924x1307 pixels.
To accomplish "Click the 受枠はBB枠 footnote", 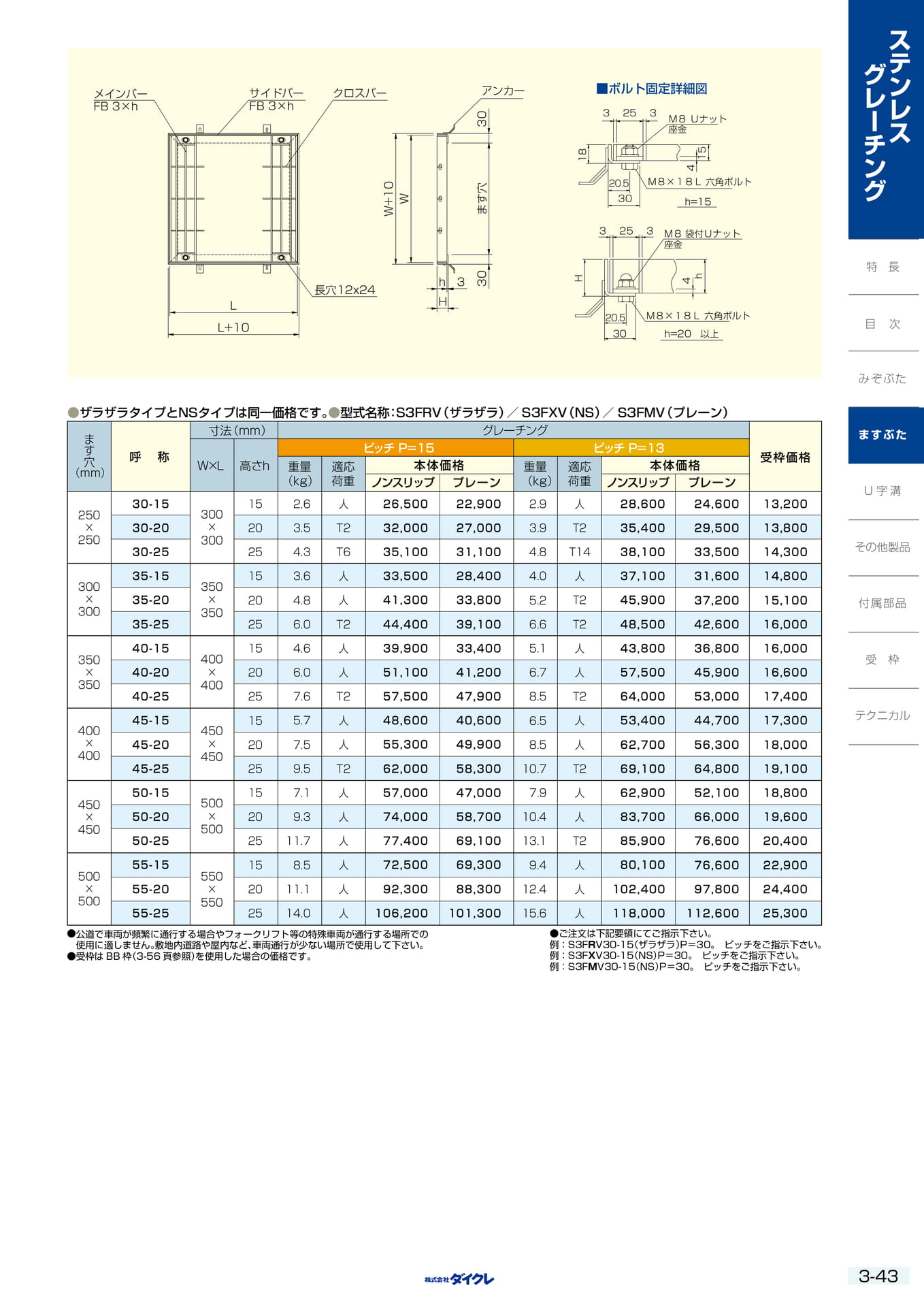I will click(190, 956).
